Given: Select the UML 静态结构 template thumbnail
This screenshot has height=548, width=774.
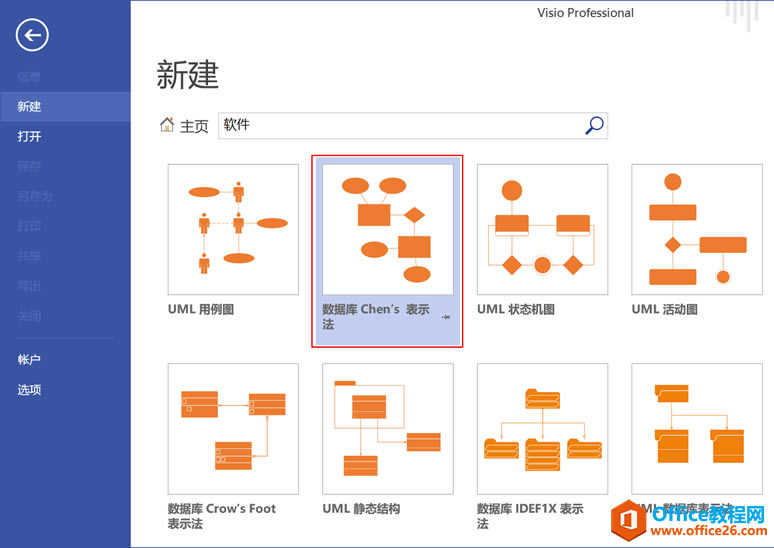Looking at the screenshot, I should coord(387,429).
